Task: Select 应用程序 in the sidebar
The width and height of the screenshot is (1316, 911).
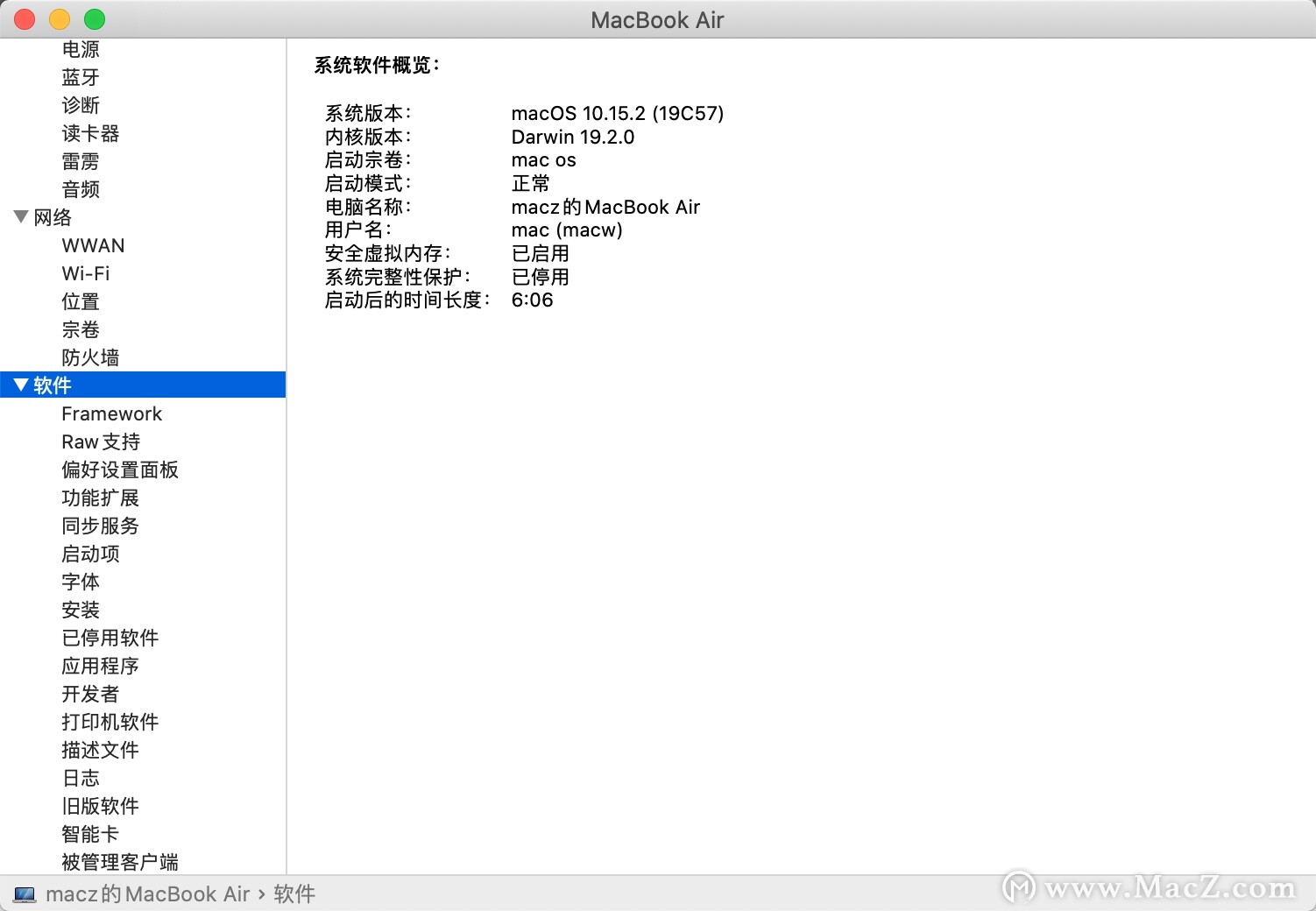Action: [100, 666]
